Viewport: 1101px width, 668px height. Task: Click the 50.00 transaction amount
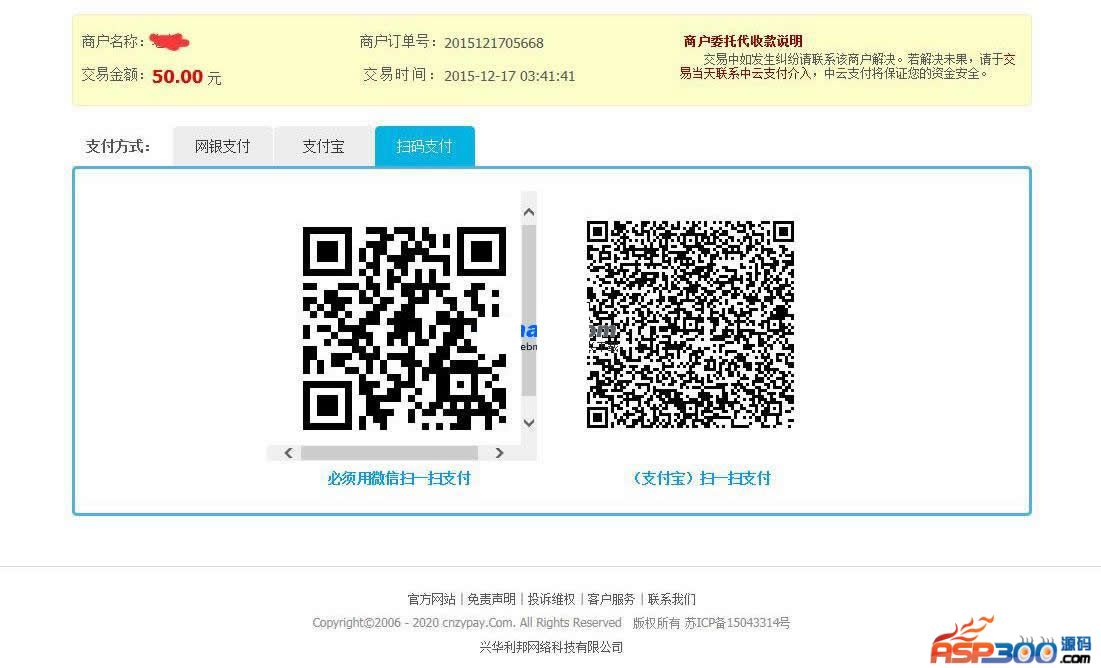178,77
